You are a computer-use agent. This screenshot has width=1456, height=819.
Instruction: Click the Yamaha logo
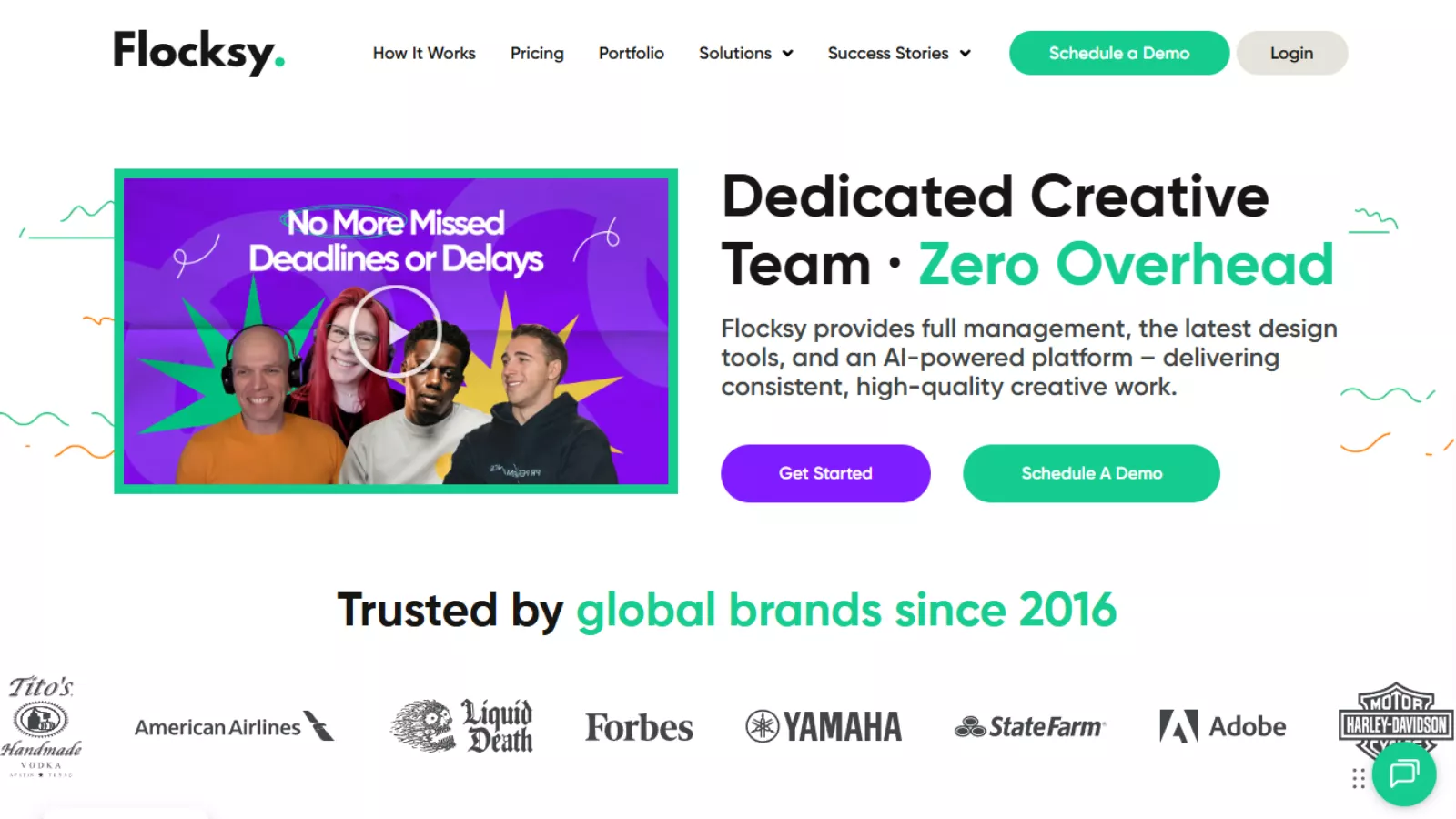824,726
